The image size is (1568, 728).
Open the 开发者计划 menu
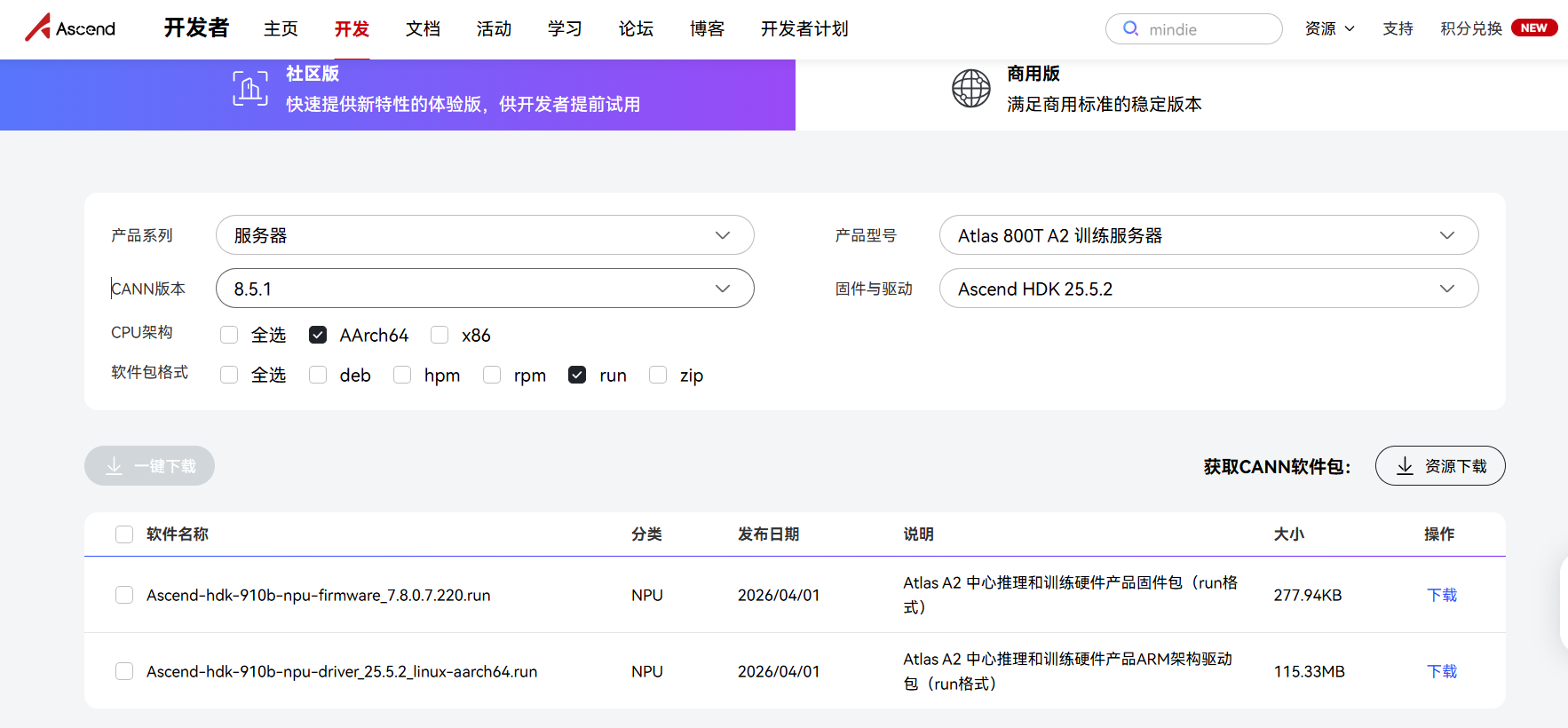[x=804, y=28]
